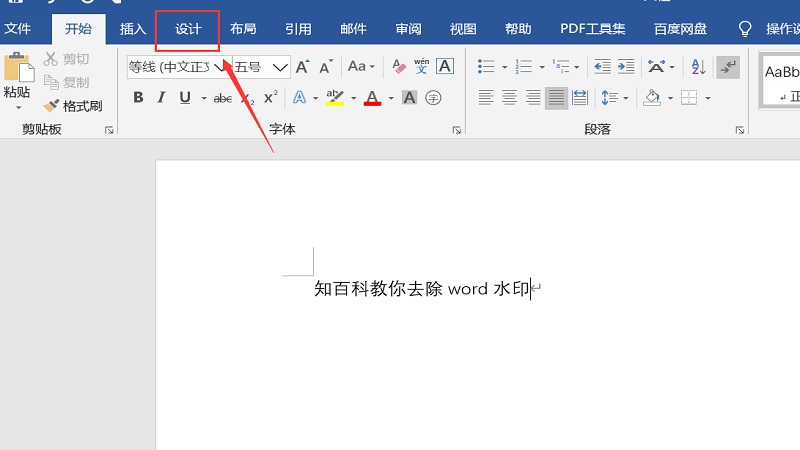Increase font size with the enlarged A icon
The height and width of the screenshot is (450, 800).
(302, 67)
